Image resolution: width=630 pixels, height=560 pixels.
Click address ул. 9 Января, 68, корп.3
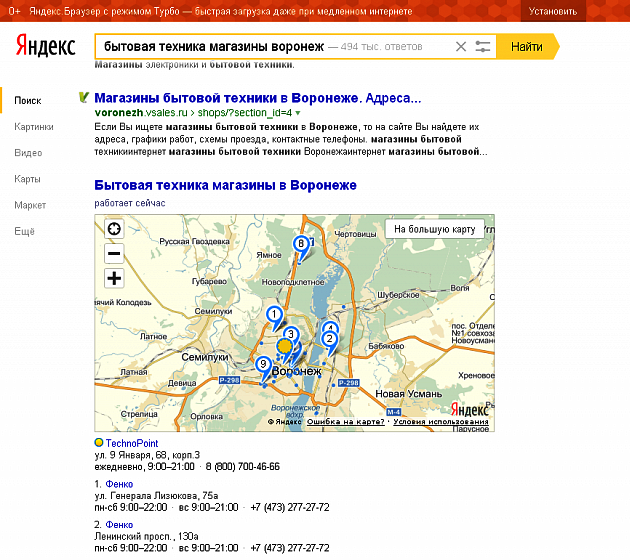[x=147, y=455]
